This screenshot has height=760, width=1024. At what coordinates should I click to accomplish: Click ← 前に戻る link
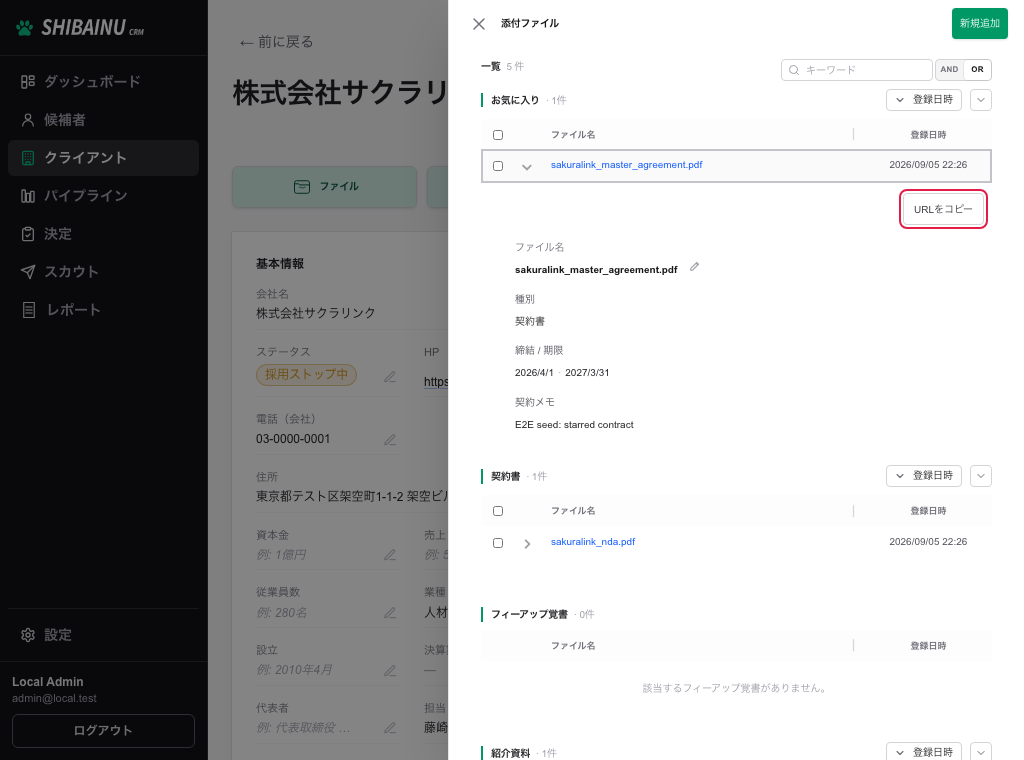click(276, 42)
